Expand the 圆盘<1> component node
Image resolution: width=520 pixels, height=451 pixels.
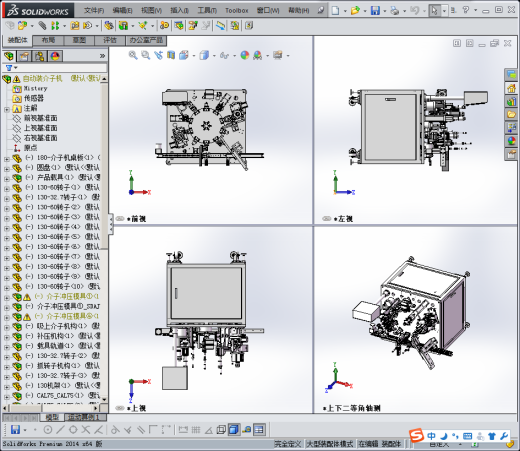pos(7,169)
